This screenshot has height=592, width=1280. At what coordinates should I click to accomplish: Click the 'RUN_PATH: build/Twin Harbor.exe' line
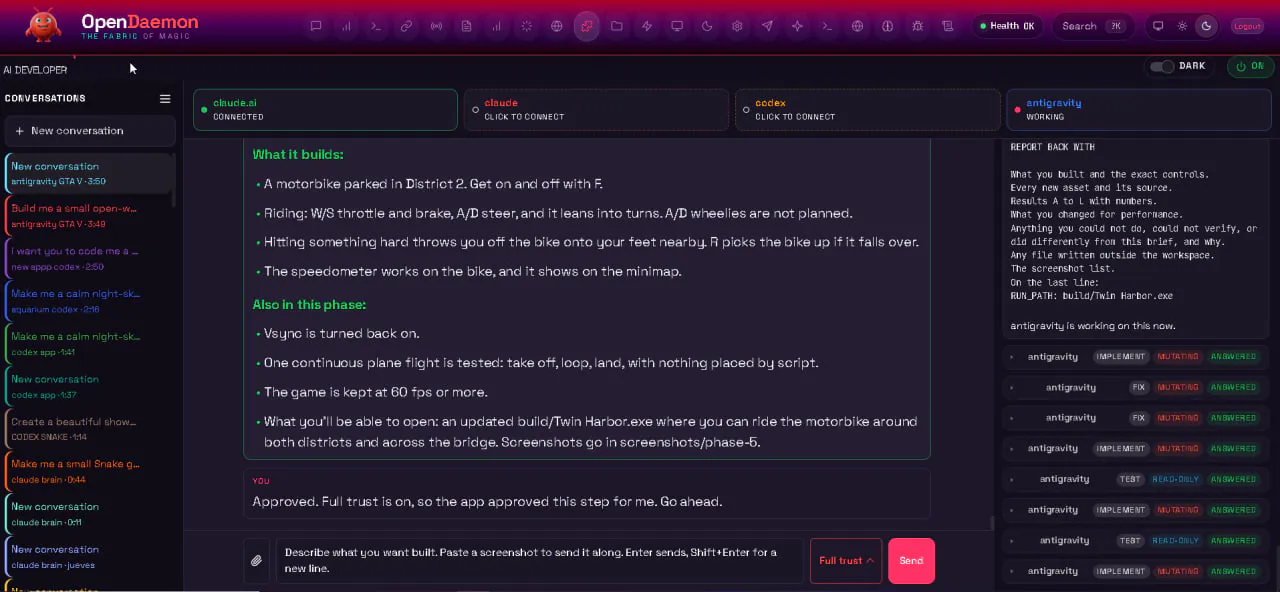click(x=1092, y=296)
